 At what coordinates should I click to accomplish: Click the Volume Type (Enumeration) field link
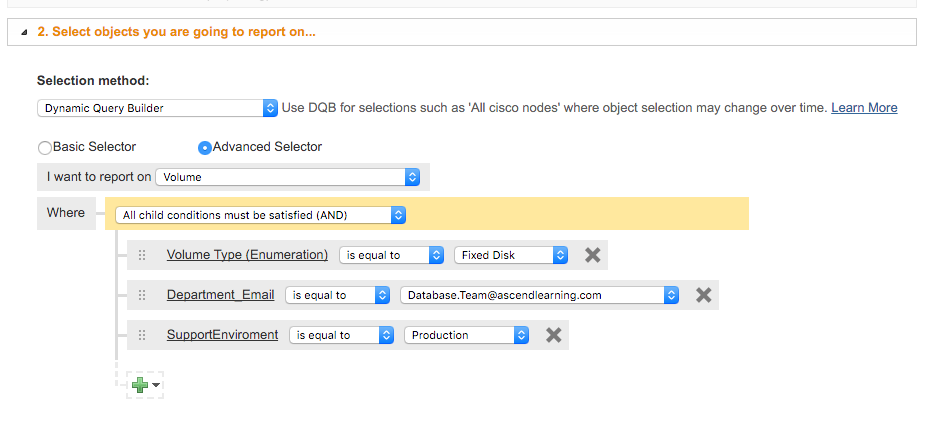[247, 255]
